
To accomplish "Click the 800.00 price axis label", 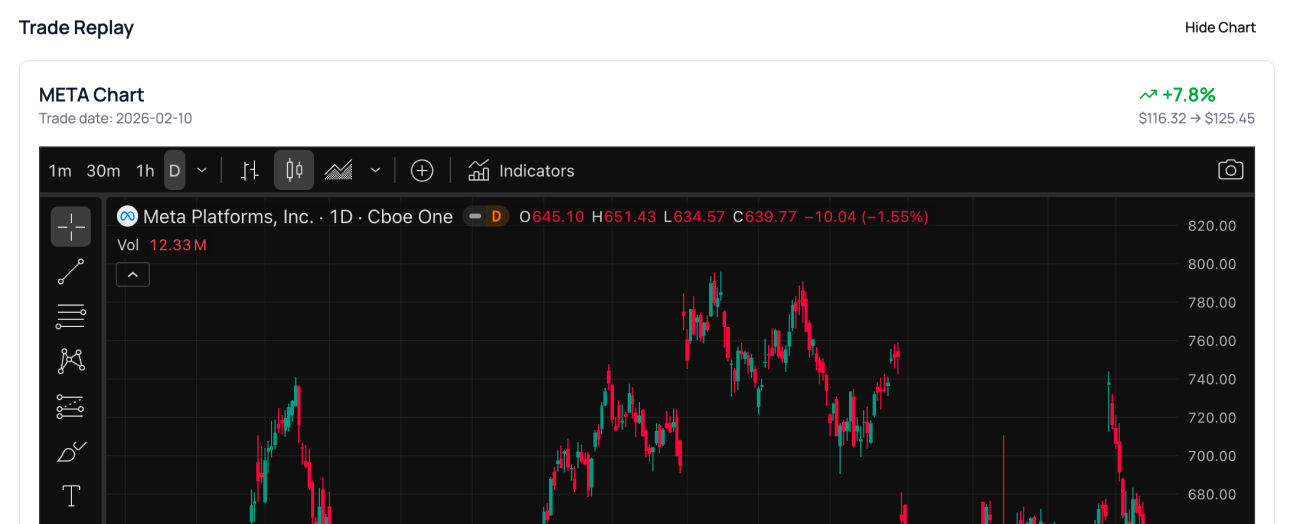I will [x=1212, y=265].
